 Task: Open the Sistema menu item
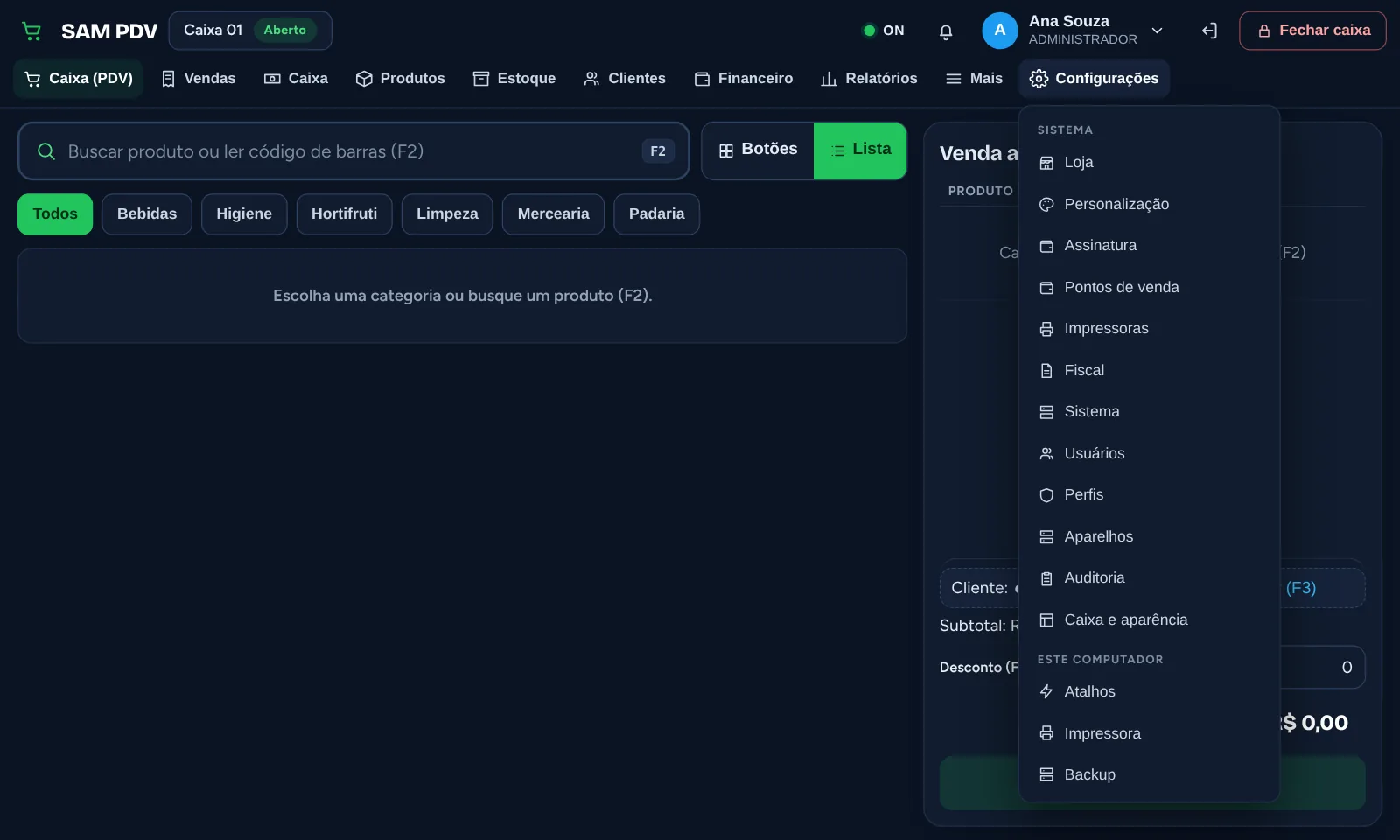tap(1149, 412)
